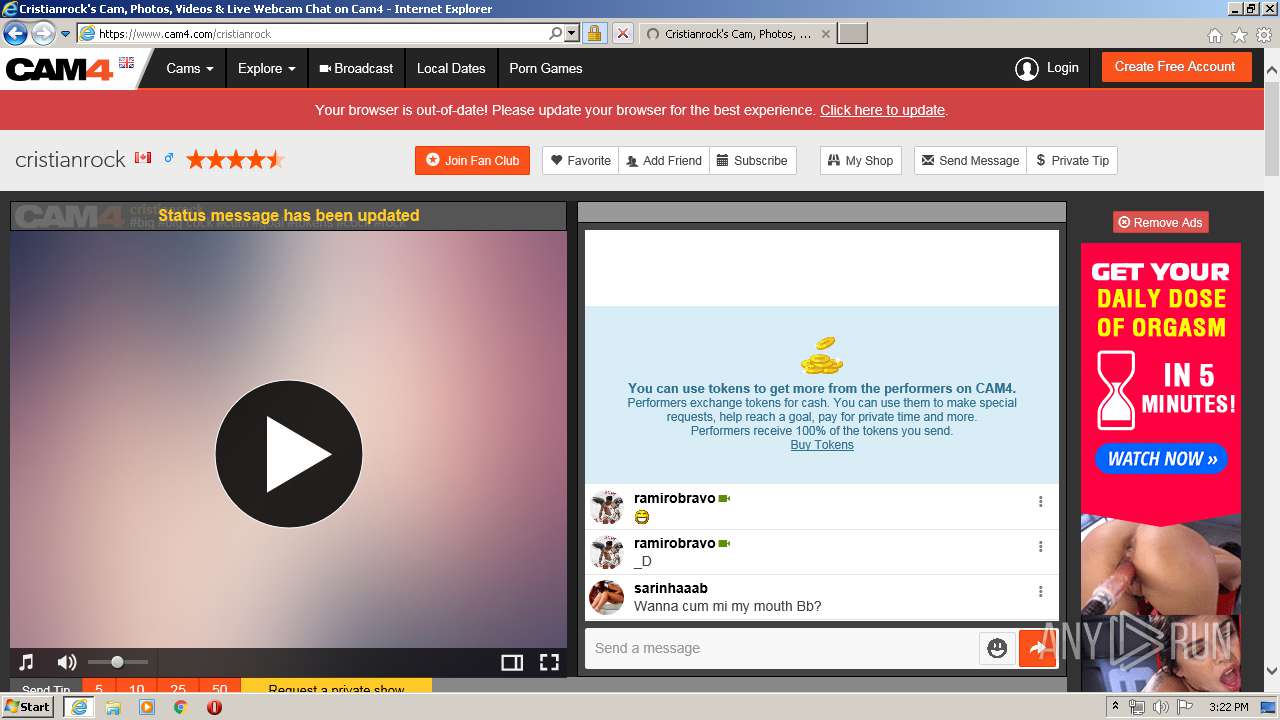The image size is (1280, 720).
Task: Click Internet Explorer icon in taskbar
Action: click(x=78, y=706)
